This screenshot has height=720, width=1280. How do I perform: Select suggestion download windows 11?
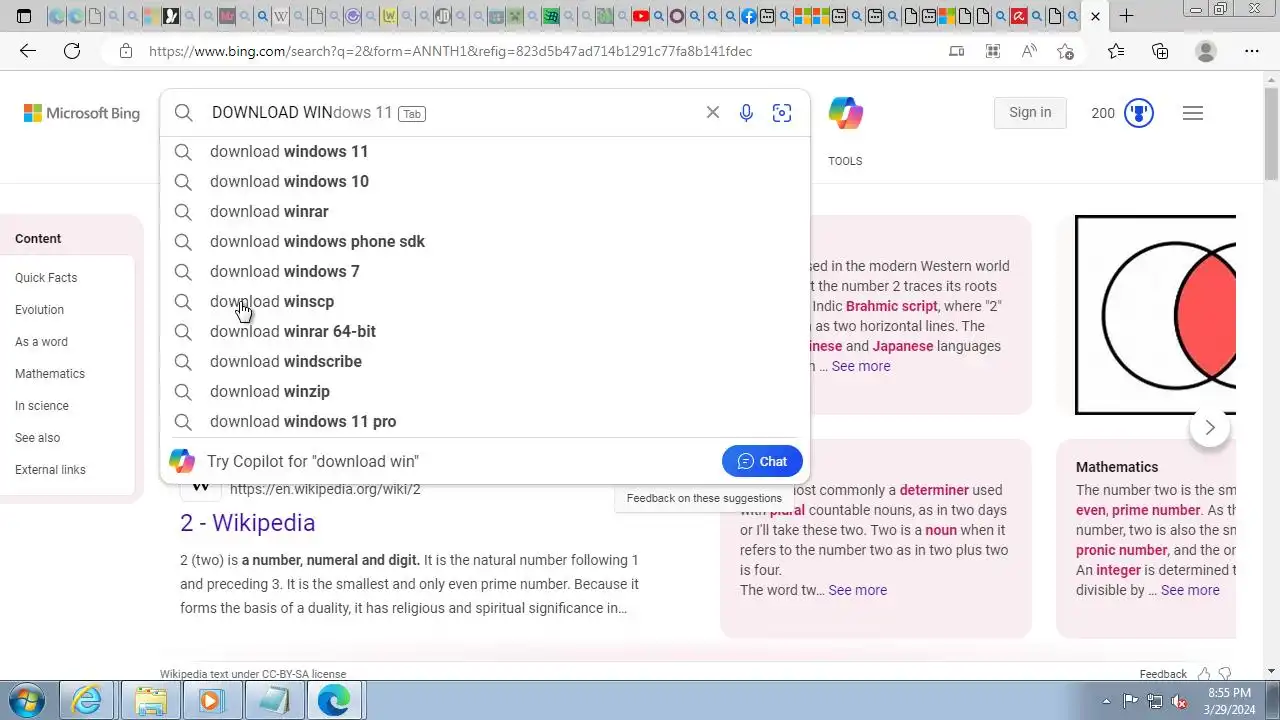coord(485,151)
